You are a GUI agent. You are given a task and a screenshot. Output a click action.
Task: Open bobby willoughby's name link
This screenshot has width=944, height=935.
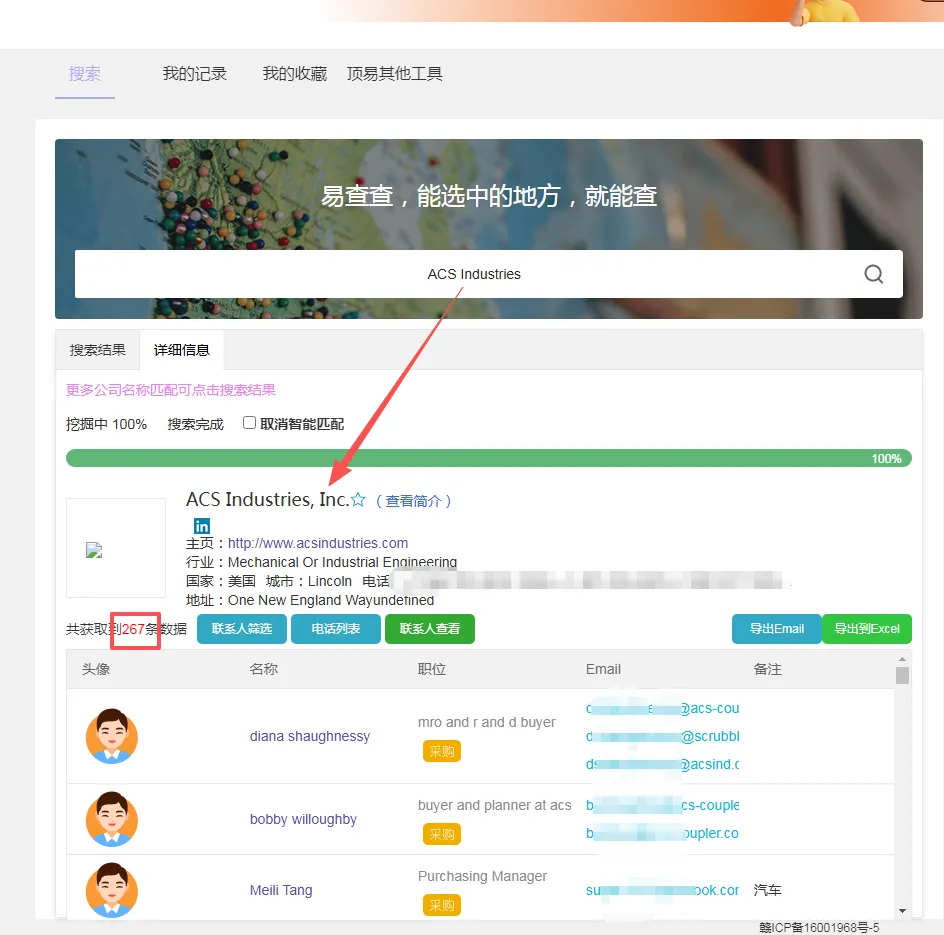coord(303,819)
